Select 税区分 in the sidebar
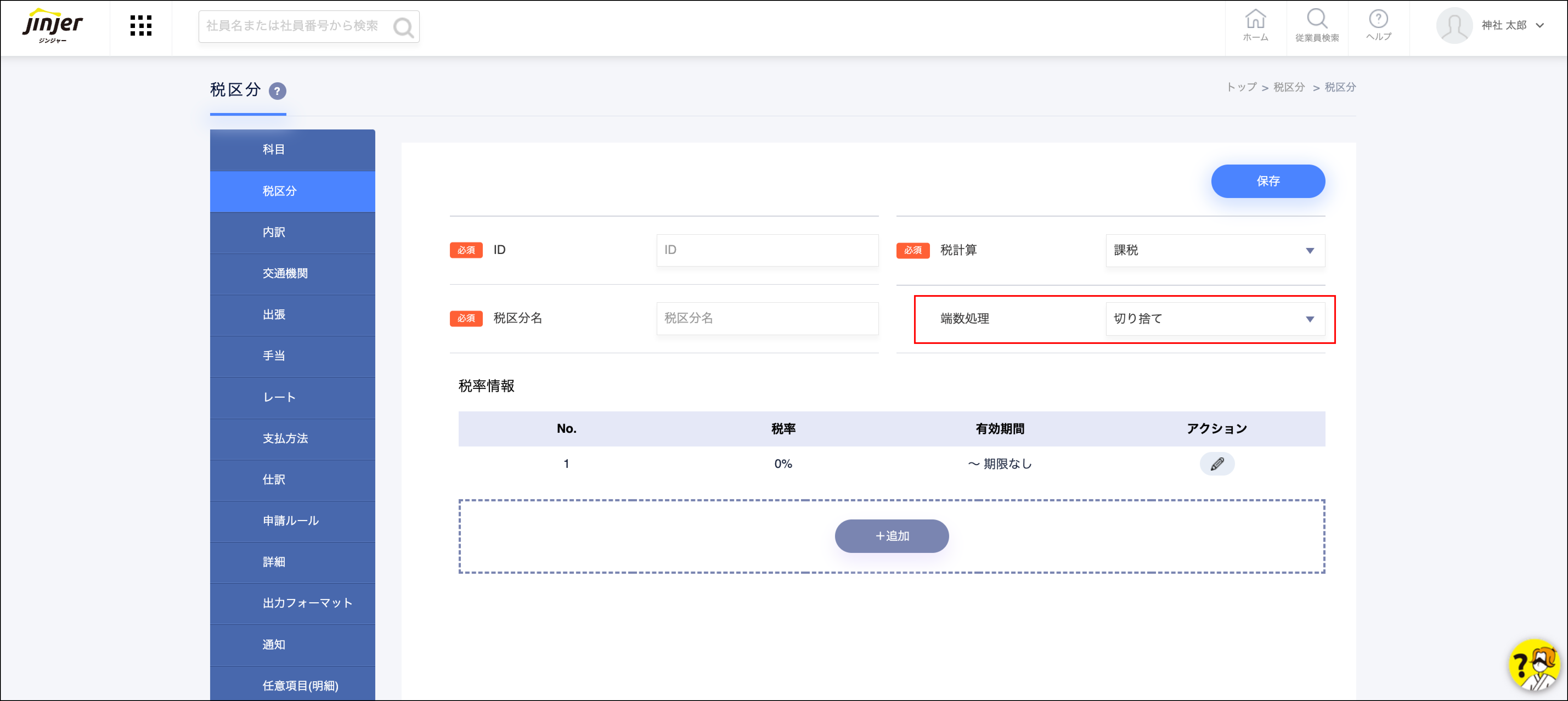 (x=292, y=191)
